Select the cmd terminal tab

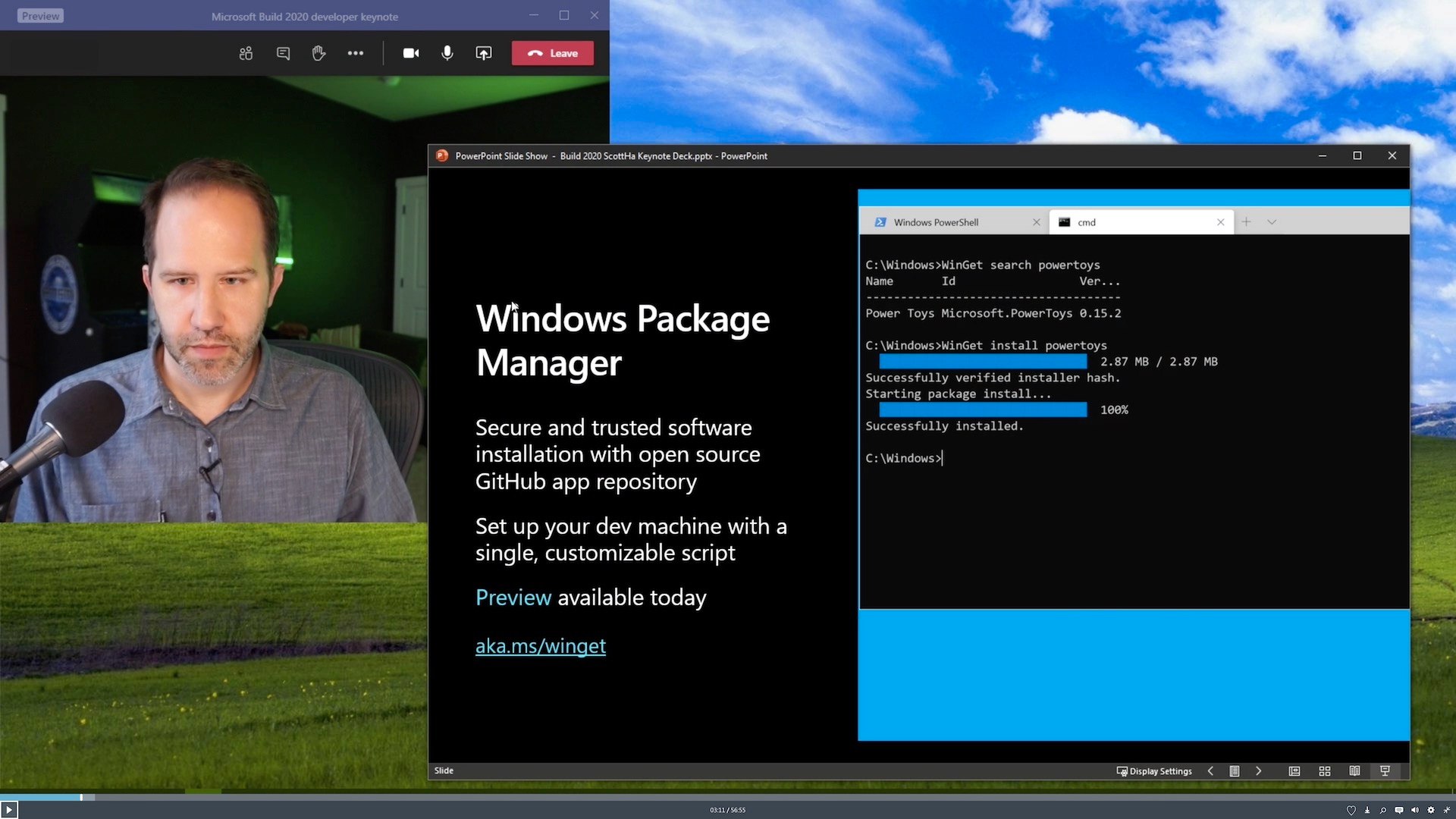click(x=1141, y=222)
